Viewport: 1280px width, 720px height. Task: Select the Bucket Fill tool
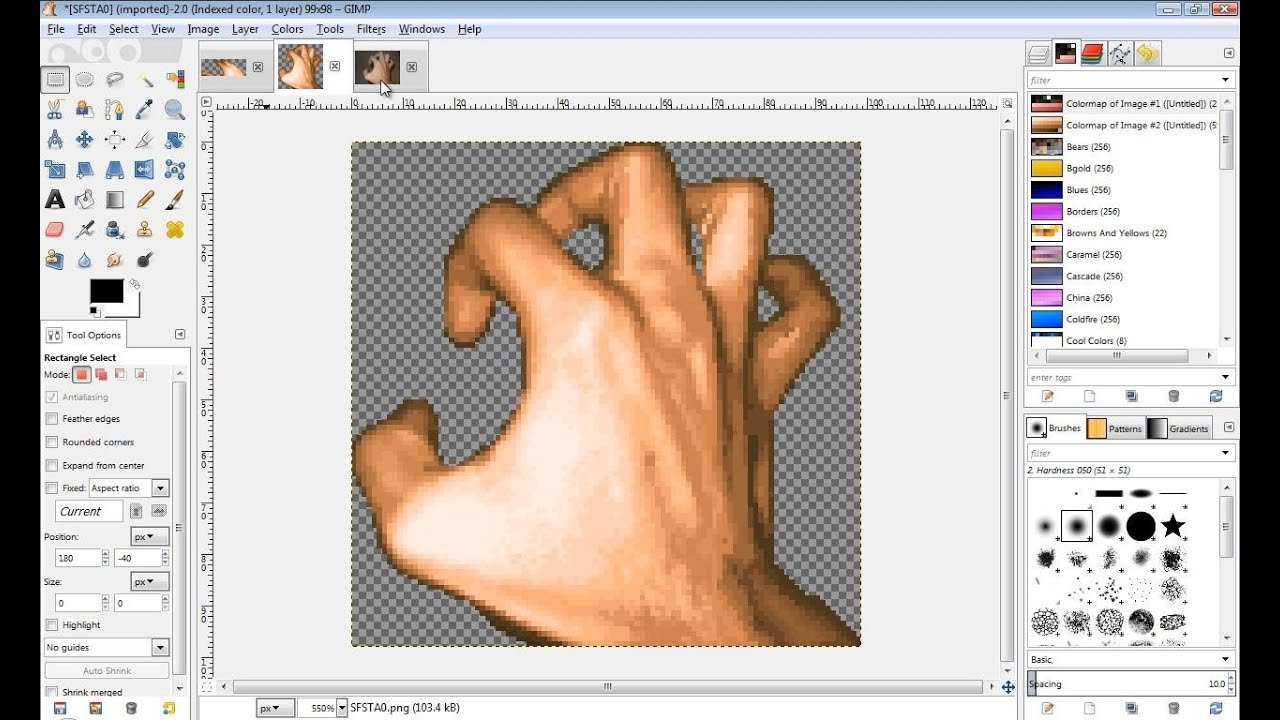(x=85, y=200)
